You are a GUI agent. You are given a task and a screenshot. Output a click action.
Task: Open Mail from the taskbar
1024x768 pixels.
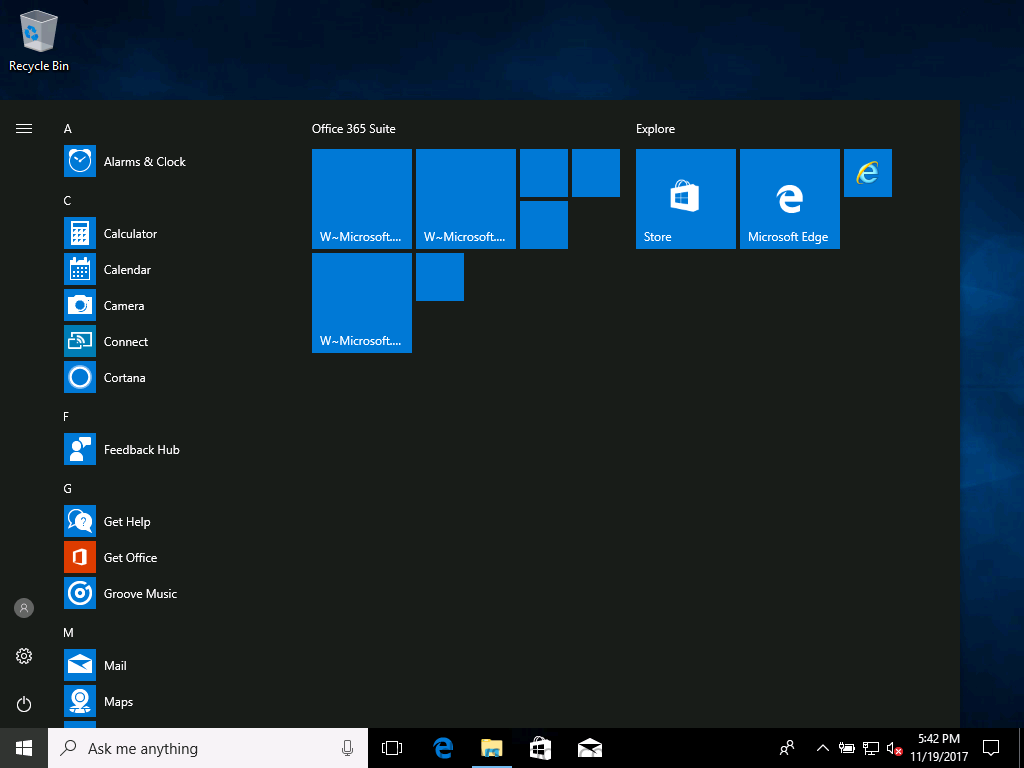pos(590,748)
